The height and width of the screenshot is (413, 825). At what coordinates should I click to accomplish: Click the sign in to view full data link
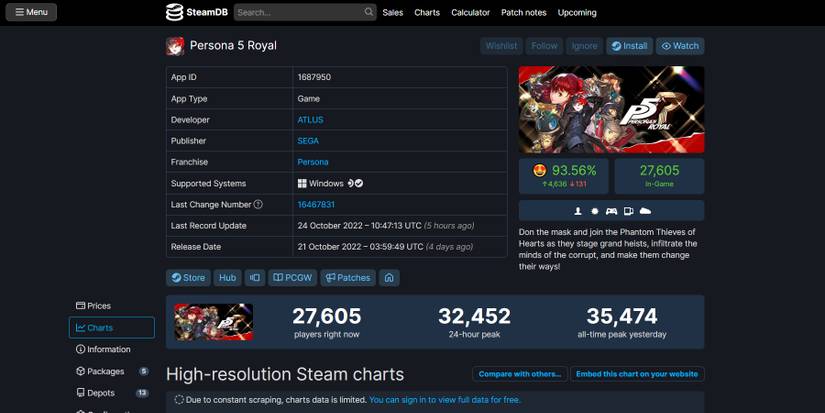click(445, 400)
